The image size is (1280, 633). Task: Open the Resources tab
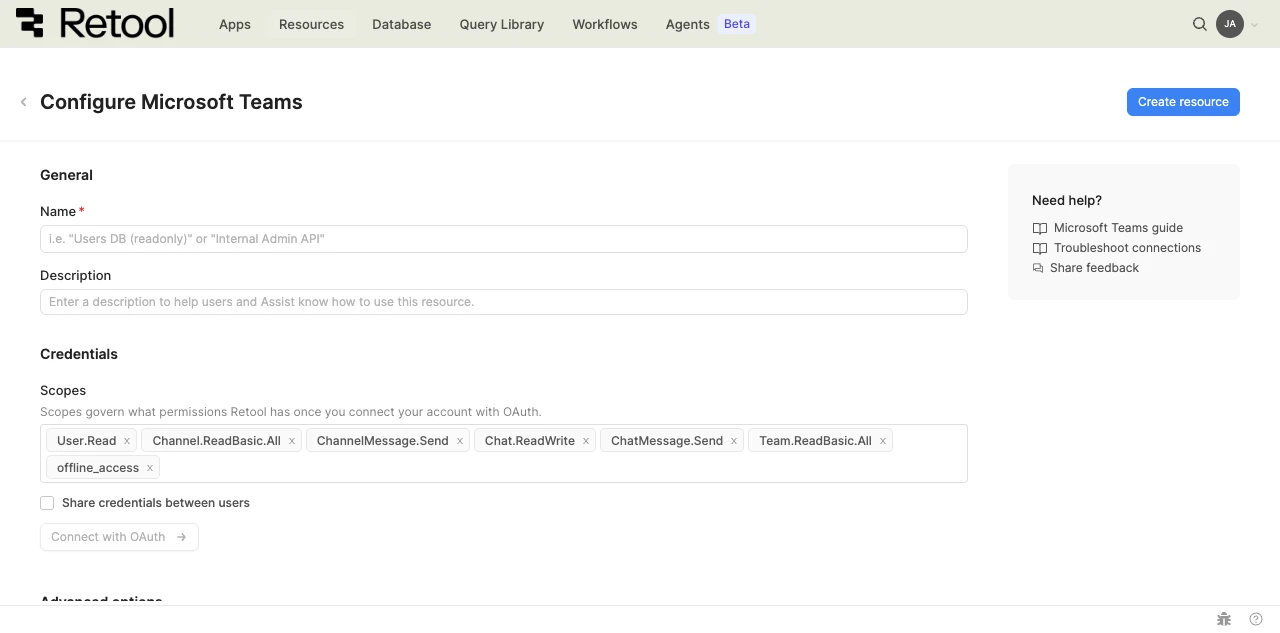click(311, 24)
